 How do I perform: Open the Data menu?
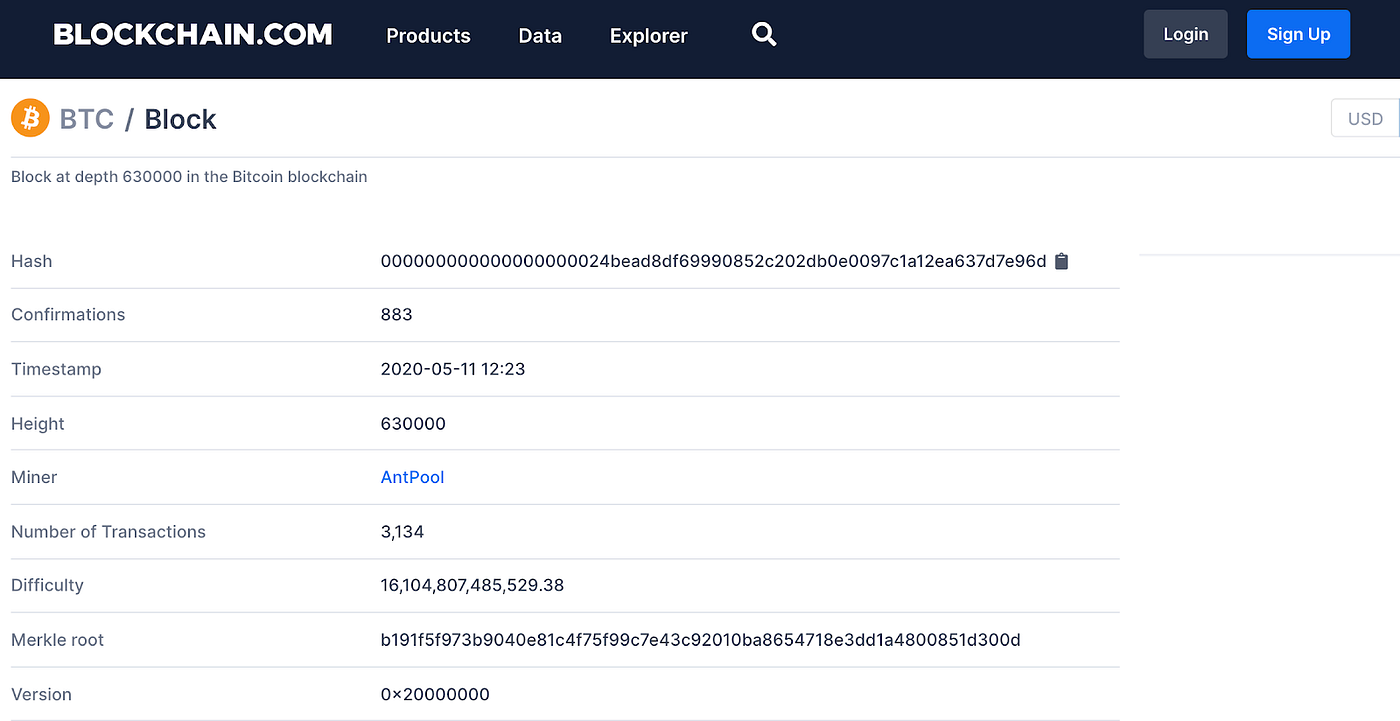[x=540, y=36]
